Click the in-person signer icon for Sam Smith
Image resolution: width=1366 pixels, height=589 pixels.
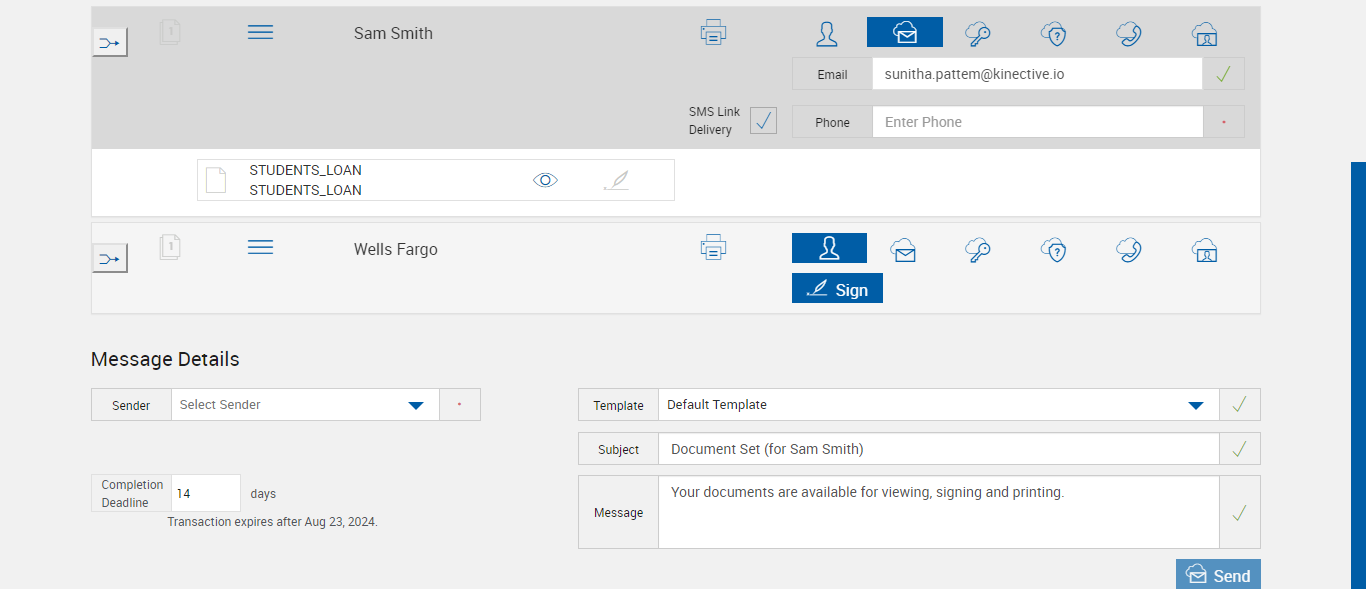[x=827, y=34]
